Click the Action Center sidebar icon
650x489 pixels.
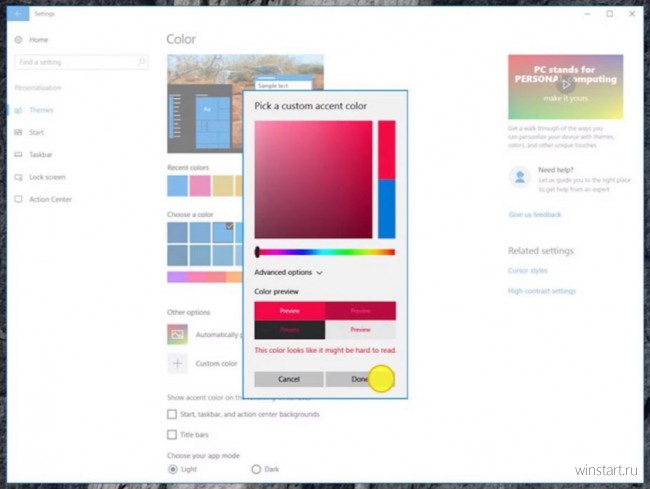19,199
